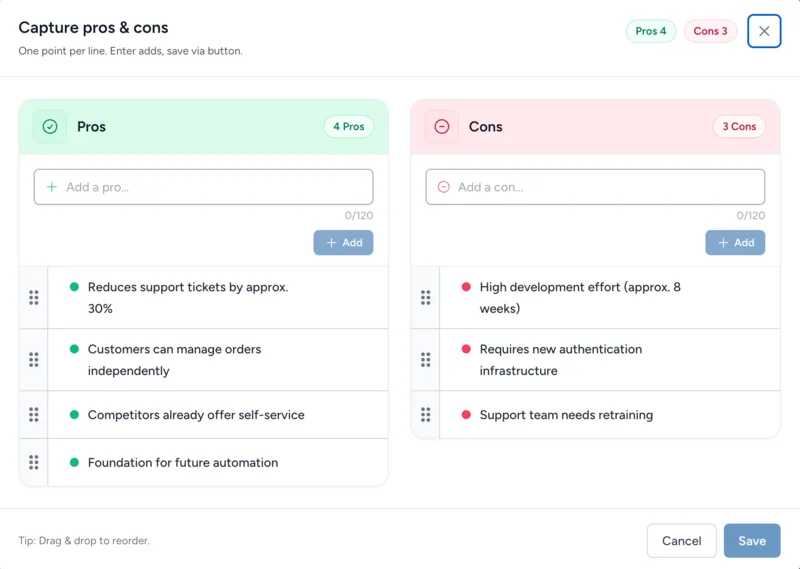Image resolution: width=800 pixels, height=569 pixels.
Task: Close the pros & cons dialog
Action: tap(764, 31)
